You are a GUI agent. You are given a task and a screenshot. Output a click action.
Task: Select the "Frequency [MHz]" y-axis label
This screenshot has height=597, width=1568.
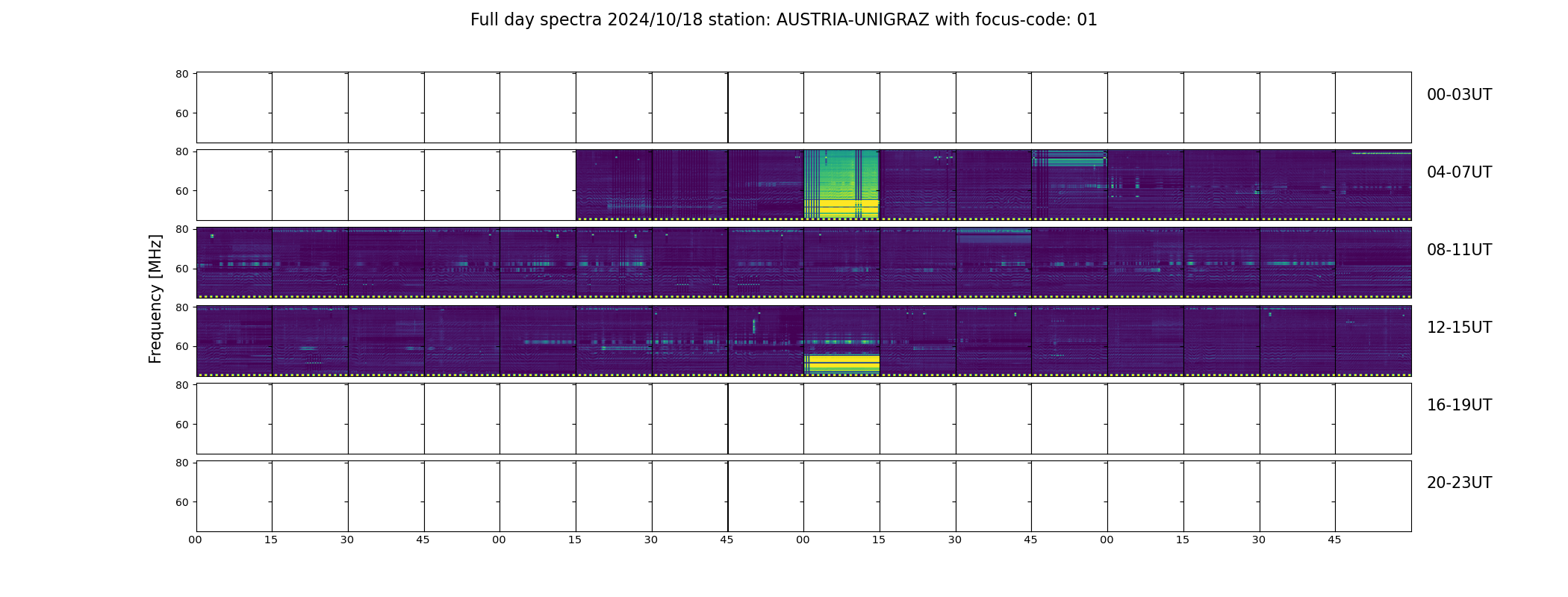(x=155, y=298)
